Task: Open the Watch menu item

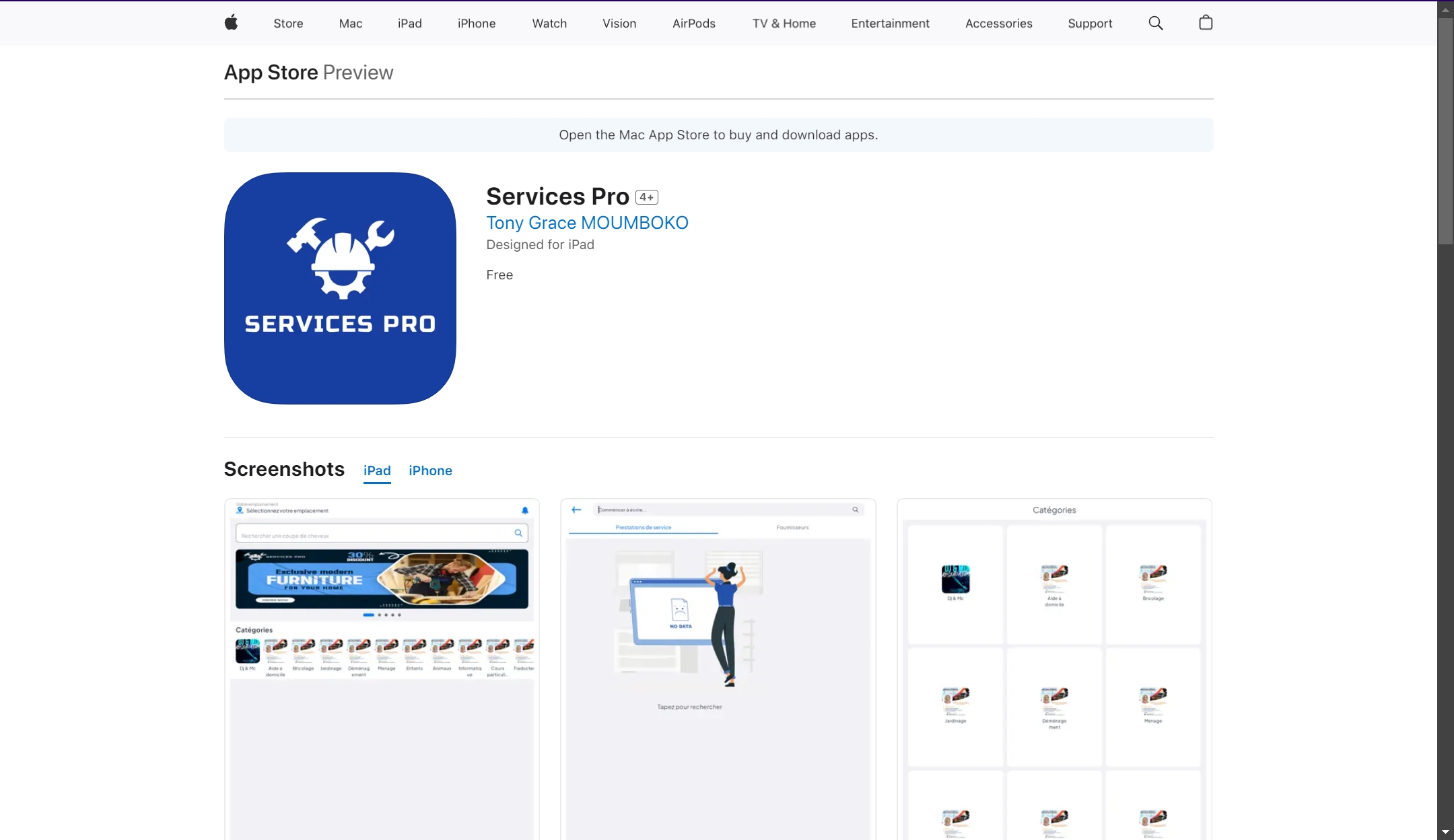Action: click(x=549, y=24)
